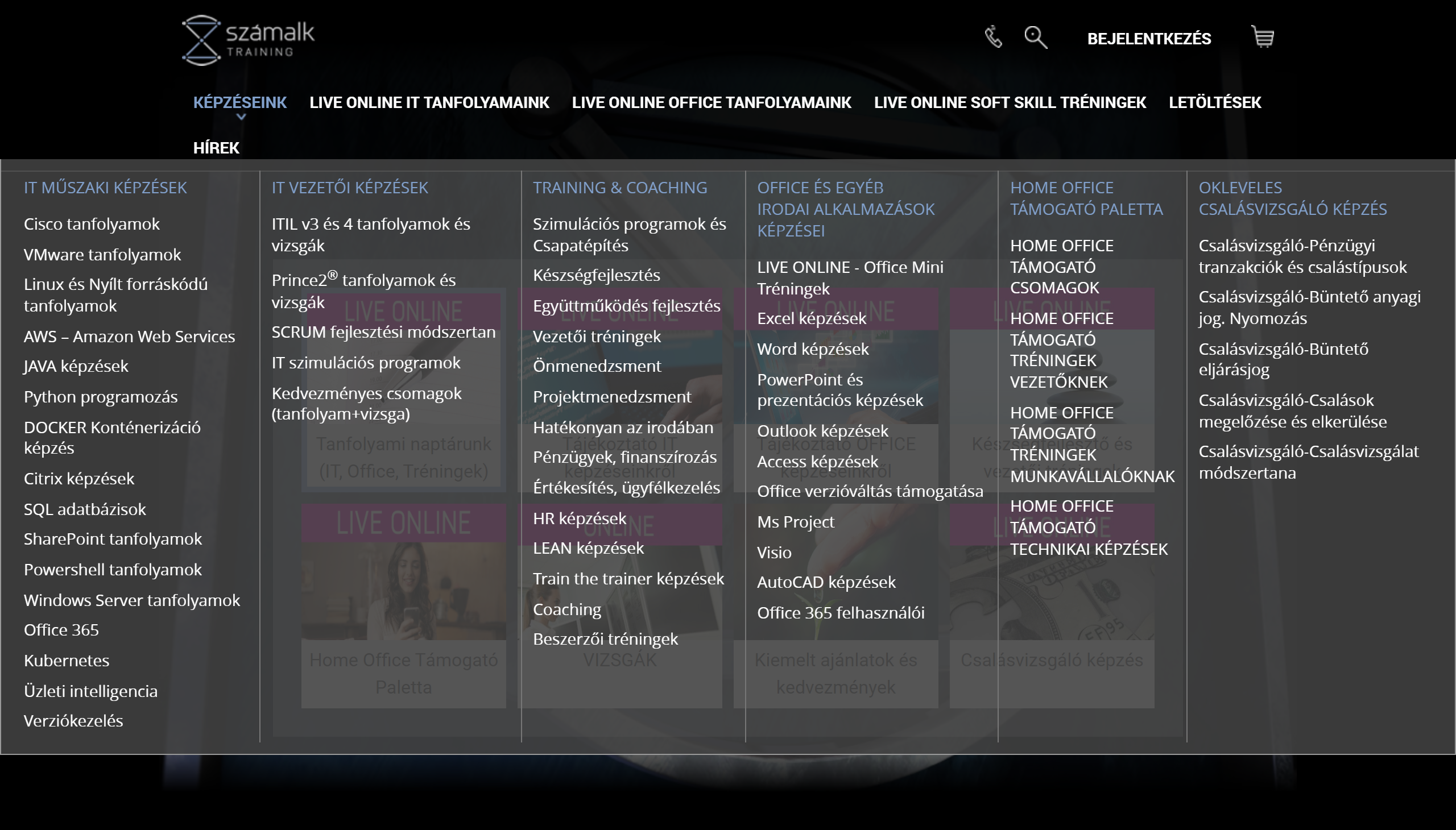The height and width of the screenshot is (830, 1456).
Task: Select Prince2 tanfolyamok és vizsgák
Action: tap(364, 290)
